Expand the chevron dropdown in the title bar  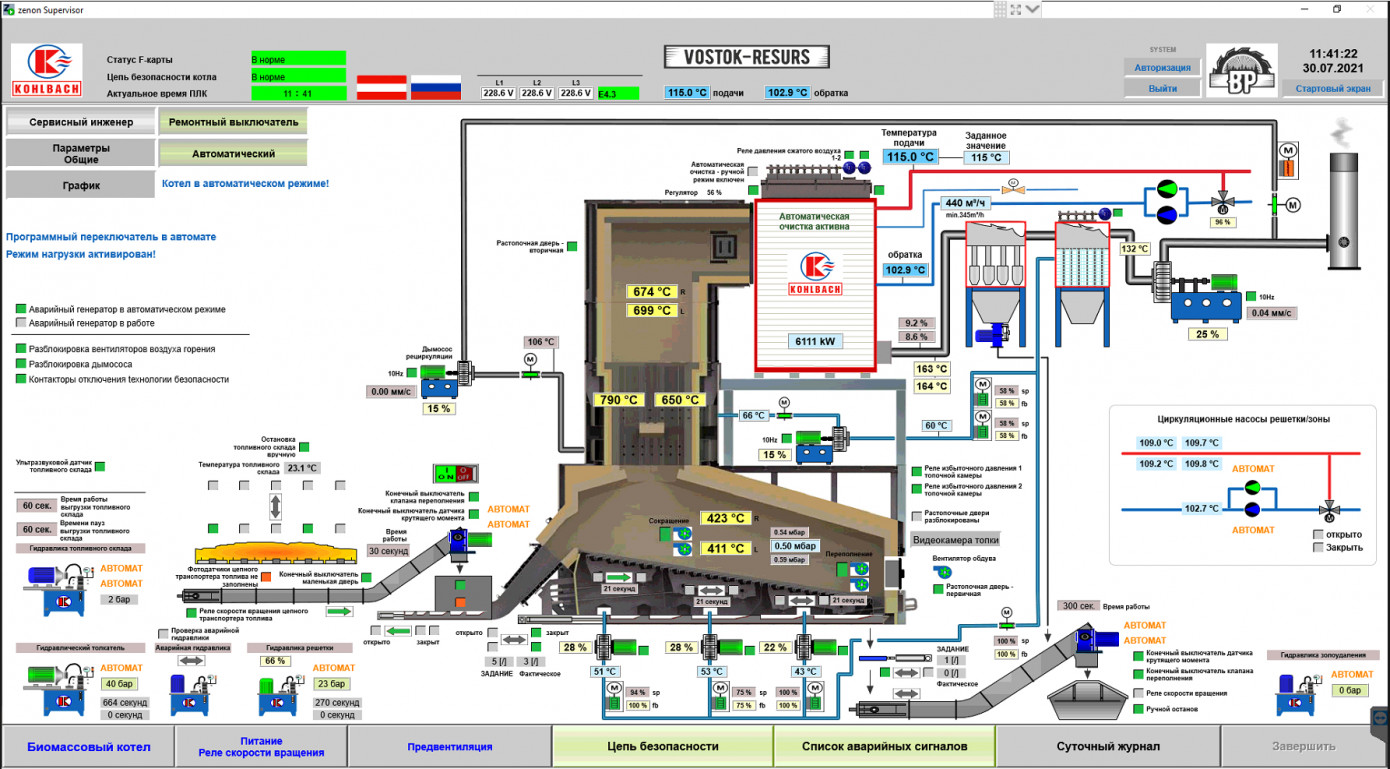1033,8
